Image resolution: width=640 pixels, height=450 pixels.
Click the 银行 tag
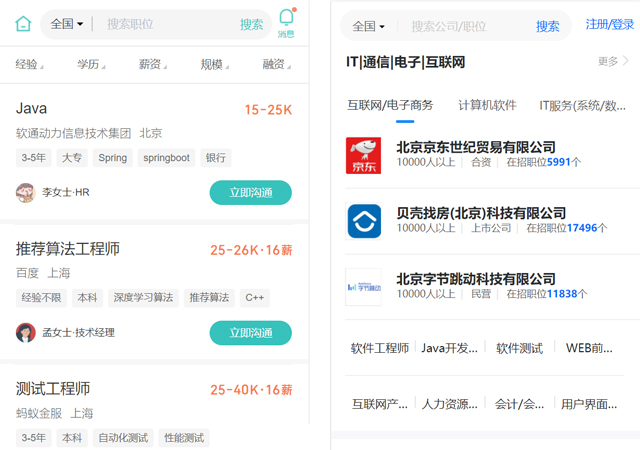pyautogui.click(x=216, y=158)
